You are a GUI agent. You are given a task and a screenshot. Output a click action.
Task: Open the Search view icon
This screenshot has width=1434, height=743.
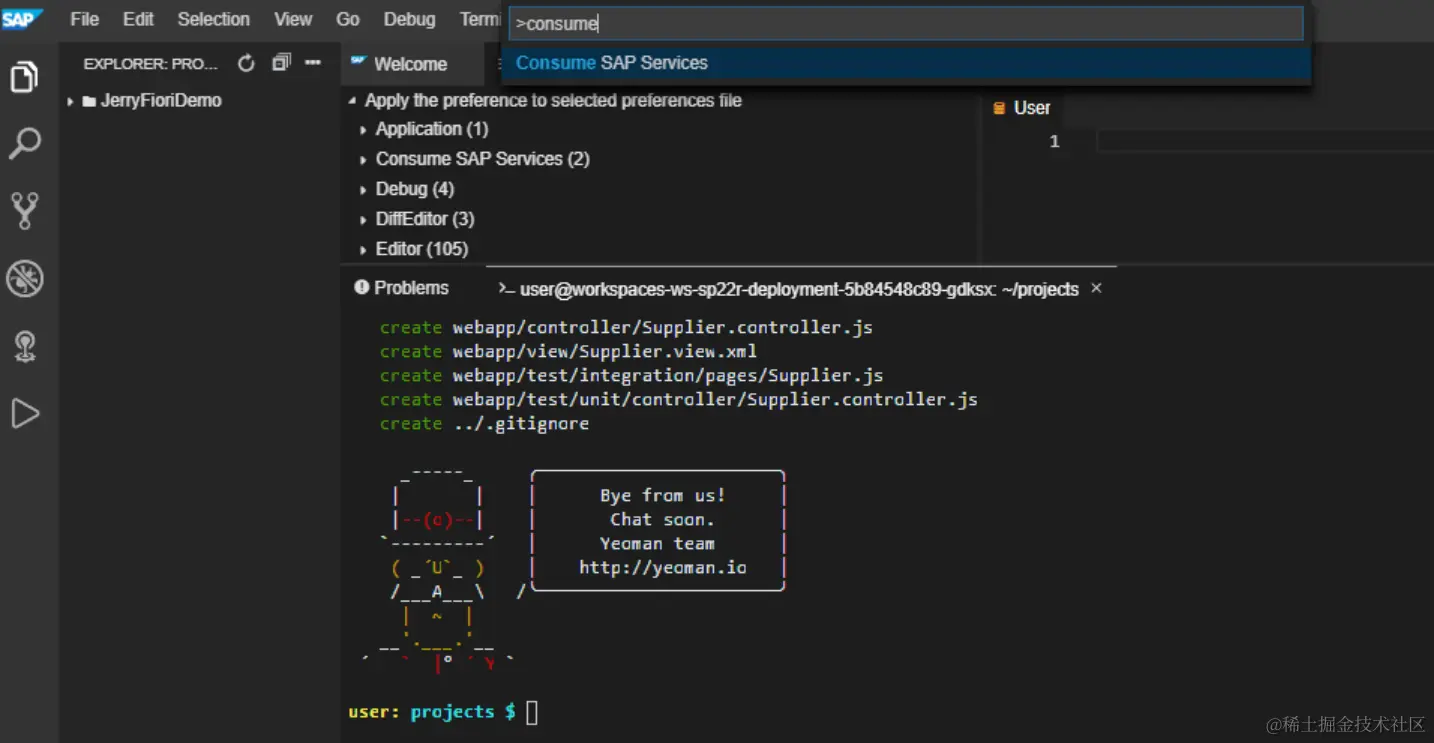(x=24, y=144)
